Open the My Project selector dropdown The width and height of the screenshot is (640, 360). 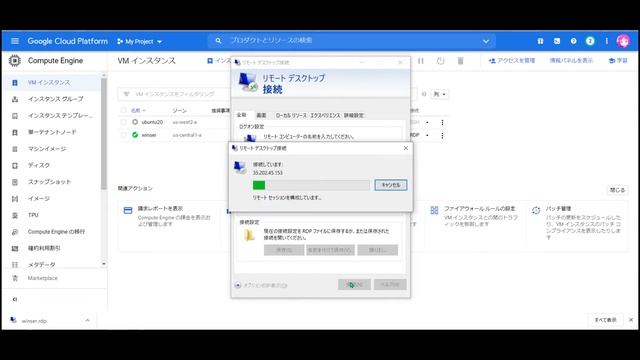[139, 41]
